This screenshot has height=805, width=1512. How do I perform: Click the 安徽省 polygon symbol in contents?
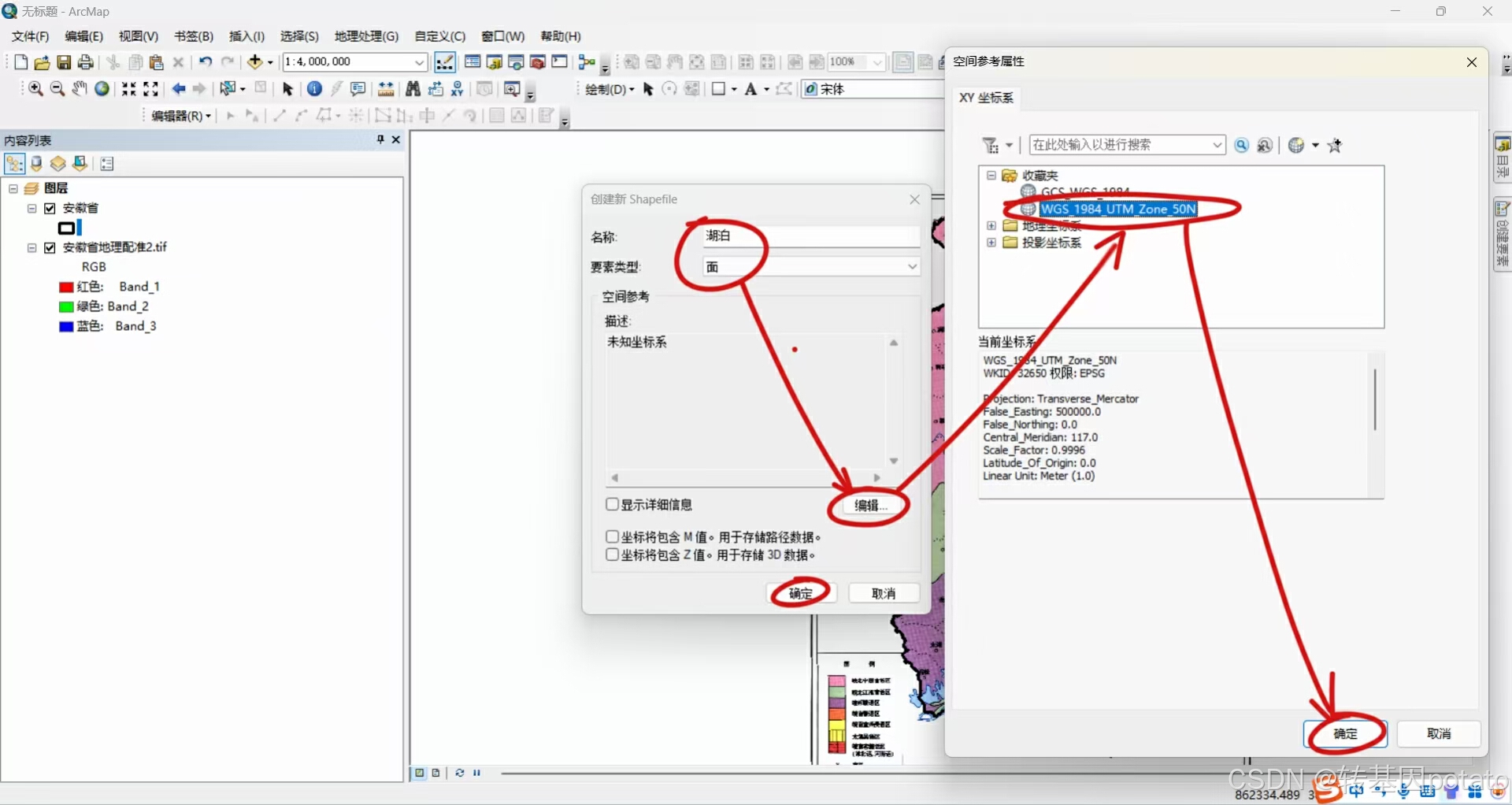tap(67, 228)
